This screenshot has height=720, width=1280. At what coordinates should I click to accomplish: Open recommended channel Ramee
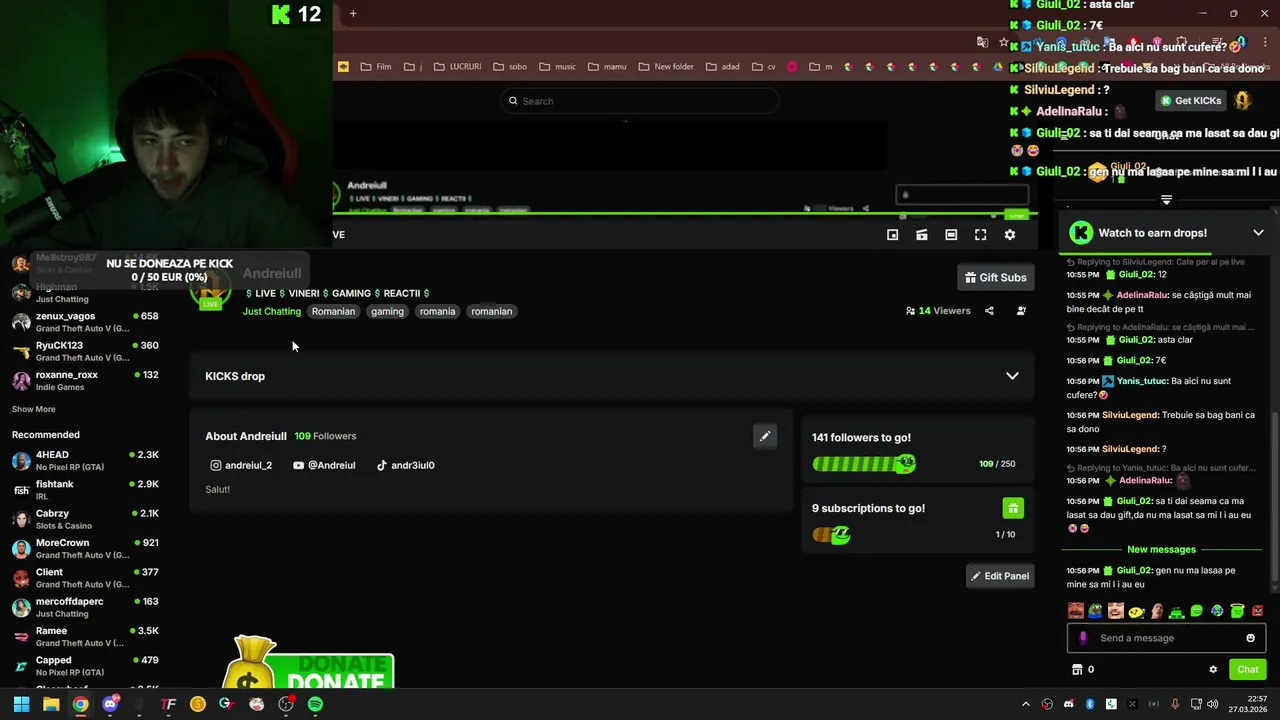[x=85, y=637]
